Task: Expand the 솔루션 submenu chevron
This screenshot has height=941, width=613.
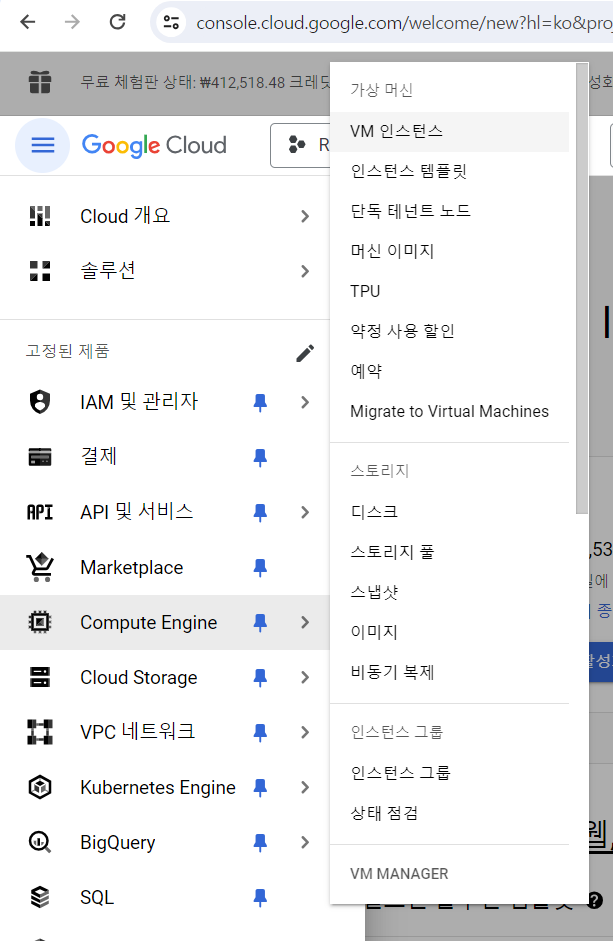Action: tap(305, 271)
